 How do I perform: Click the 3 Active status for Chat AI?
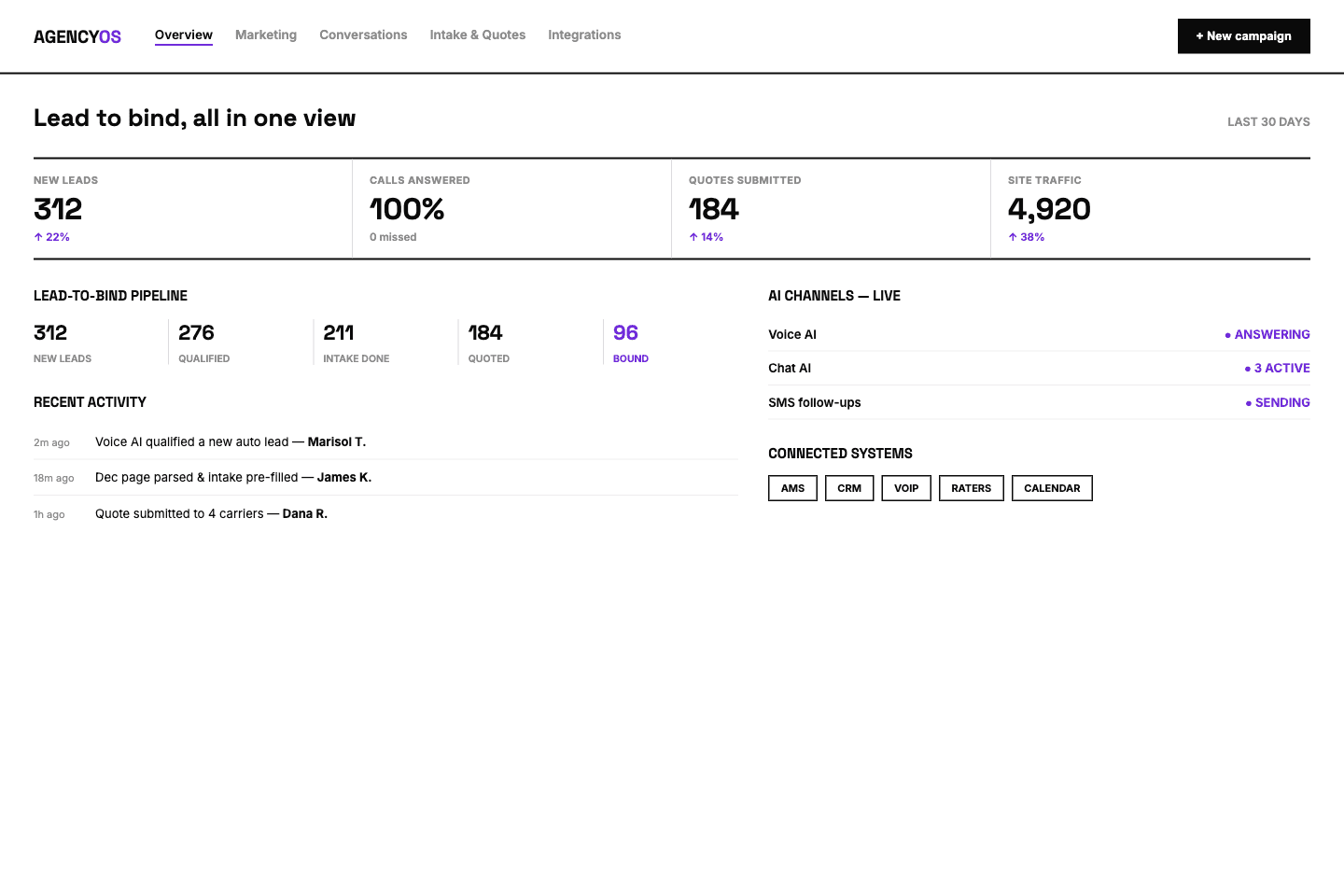[1278, 369]
